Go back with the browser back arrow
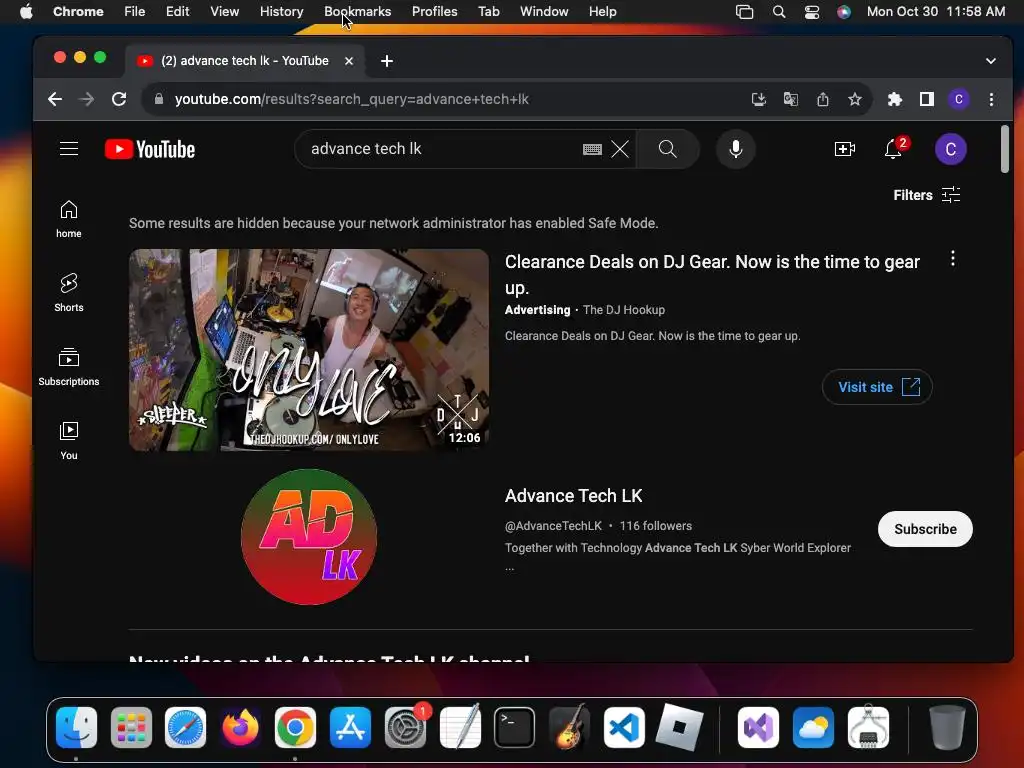 [x=55, y=99]
